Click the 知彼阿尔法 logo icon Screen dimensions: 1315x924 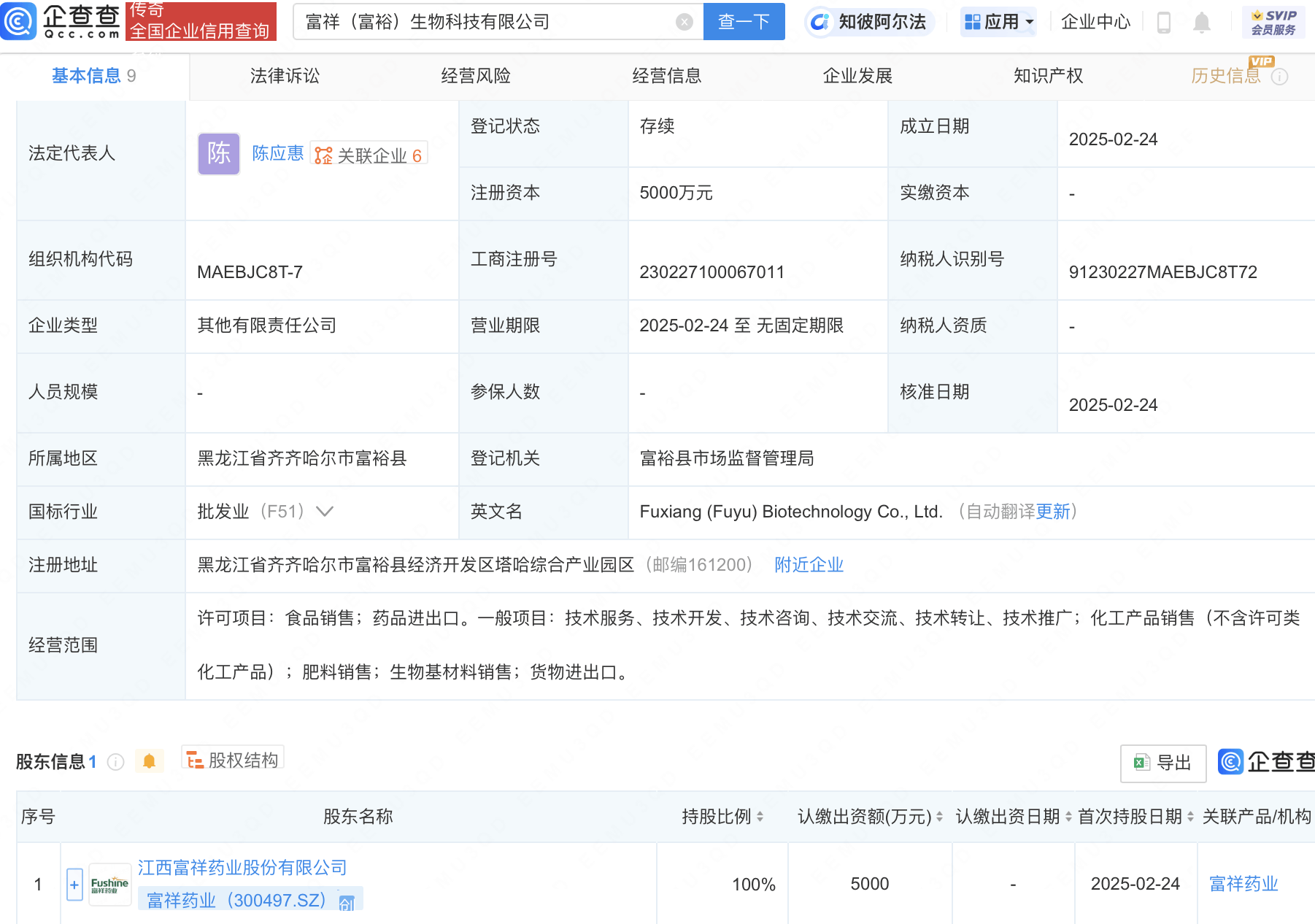tap(820, 22)
